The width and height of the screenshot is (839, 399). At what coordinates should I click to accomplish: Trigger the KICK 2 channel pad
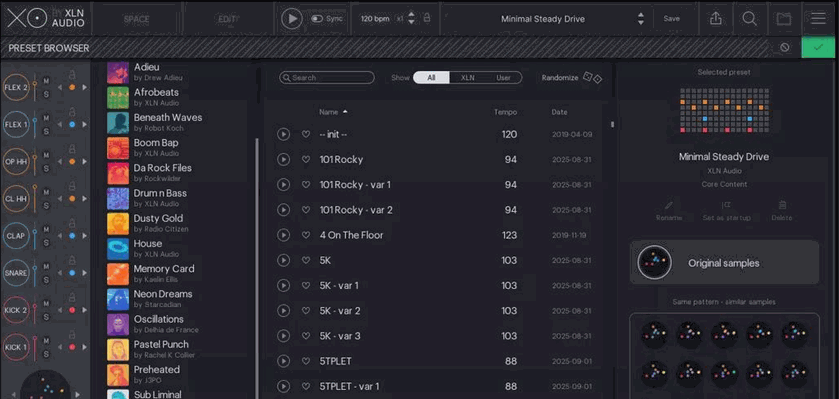coord(16,310)
